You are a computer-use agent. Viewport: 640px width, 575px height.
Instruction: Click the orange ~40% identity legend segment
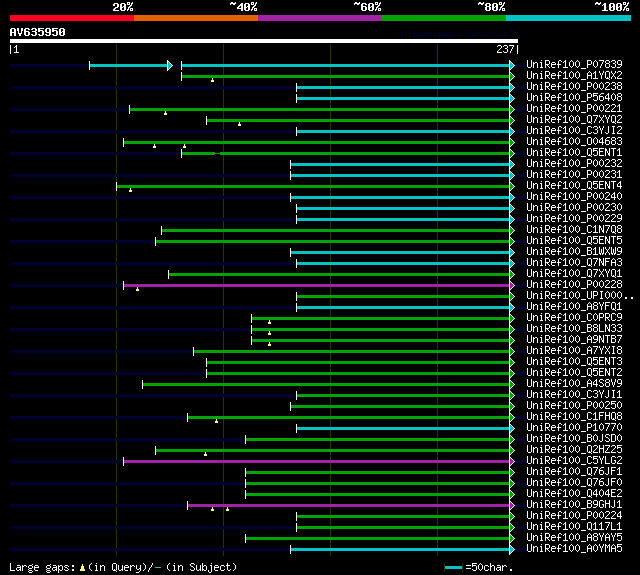pyautogui.click(x=196, y=18)
